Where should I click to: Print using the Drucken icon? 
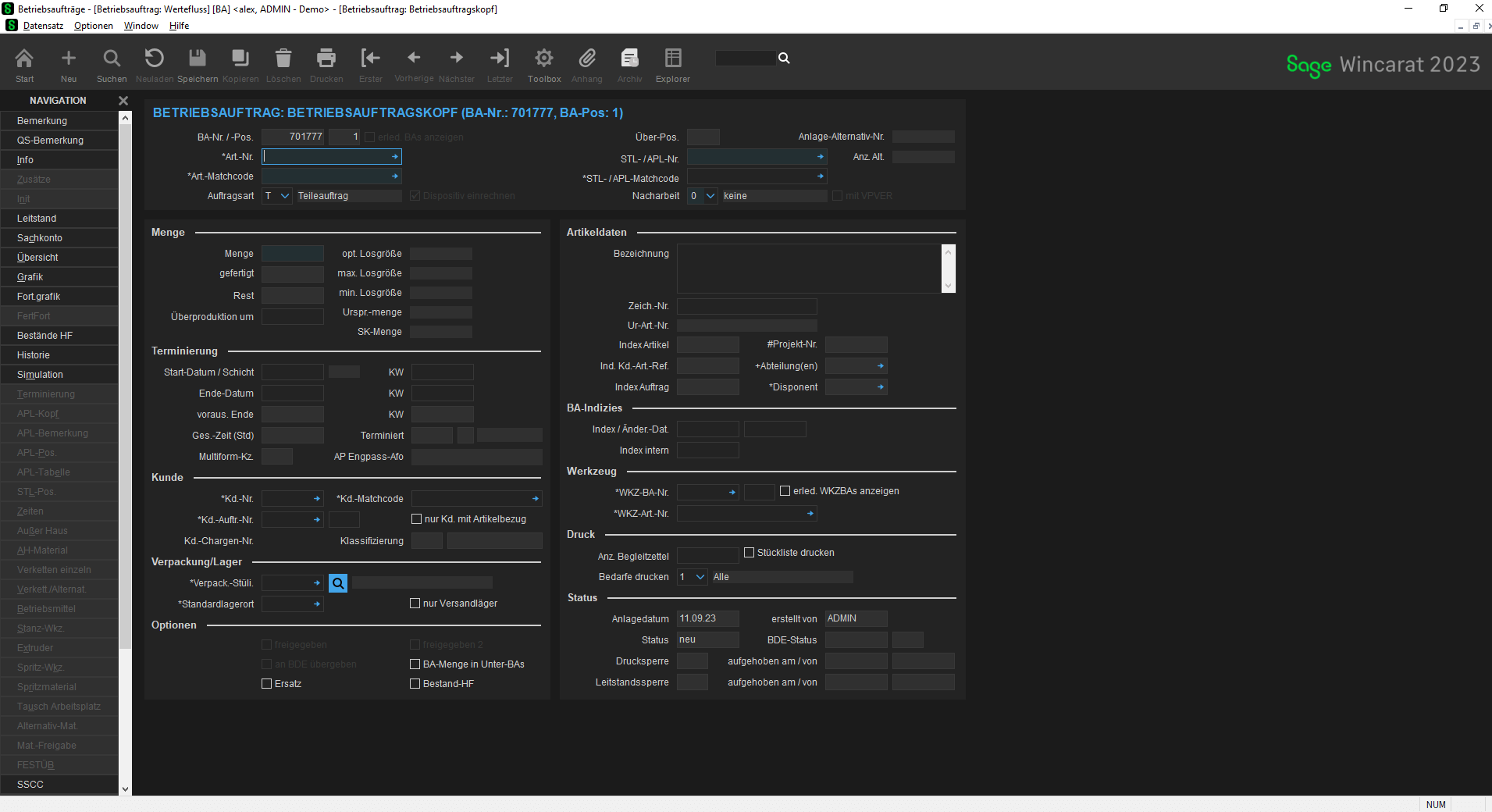(x=326, y=58)
